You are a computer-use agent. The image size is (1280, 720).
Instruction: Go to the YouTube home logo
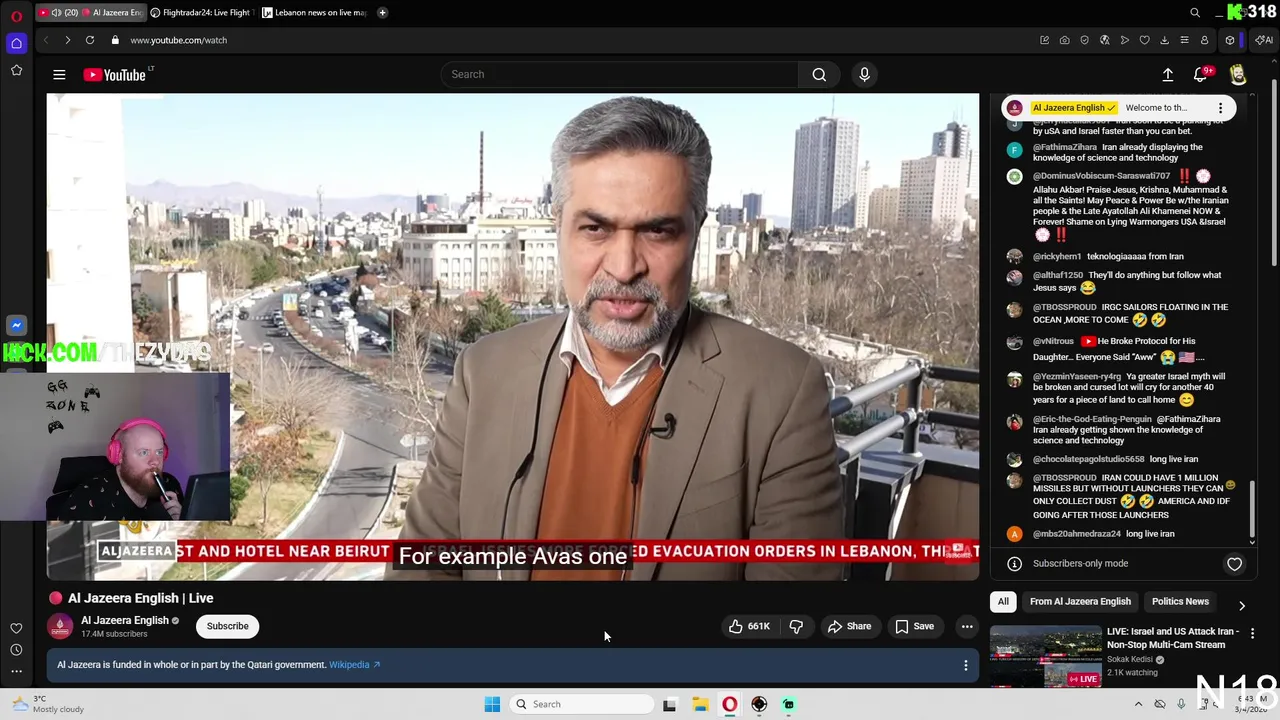coord(114,74)
